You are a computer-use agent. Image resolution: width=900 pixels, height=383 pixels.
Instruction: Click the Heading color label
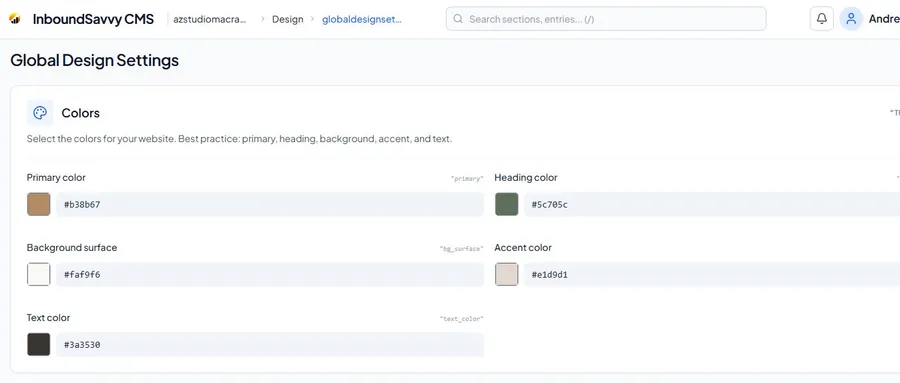526,177
